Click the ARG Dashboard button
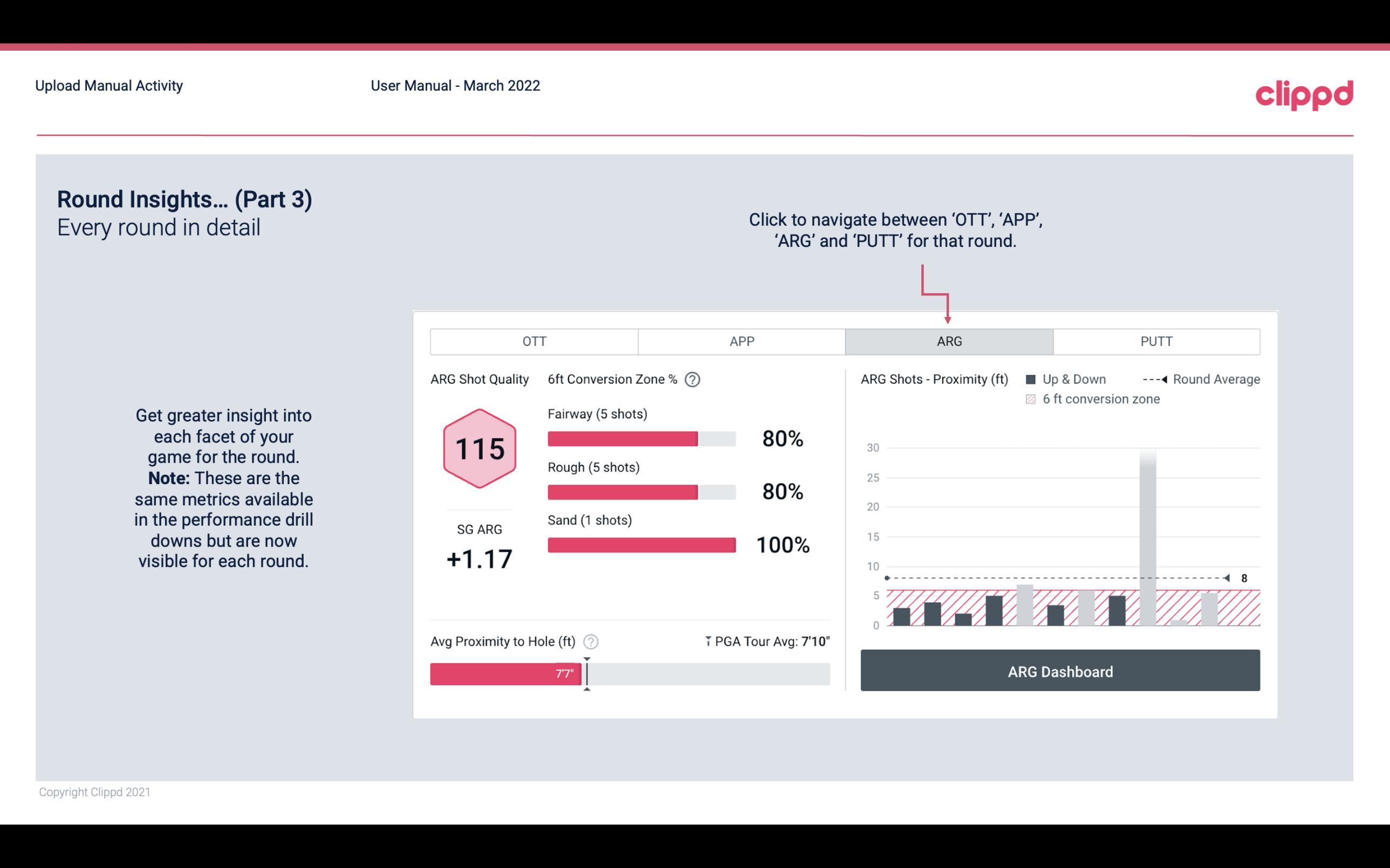1390x868 pixels. point(1061,671)
